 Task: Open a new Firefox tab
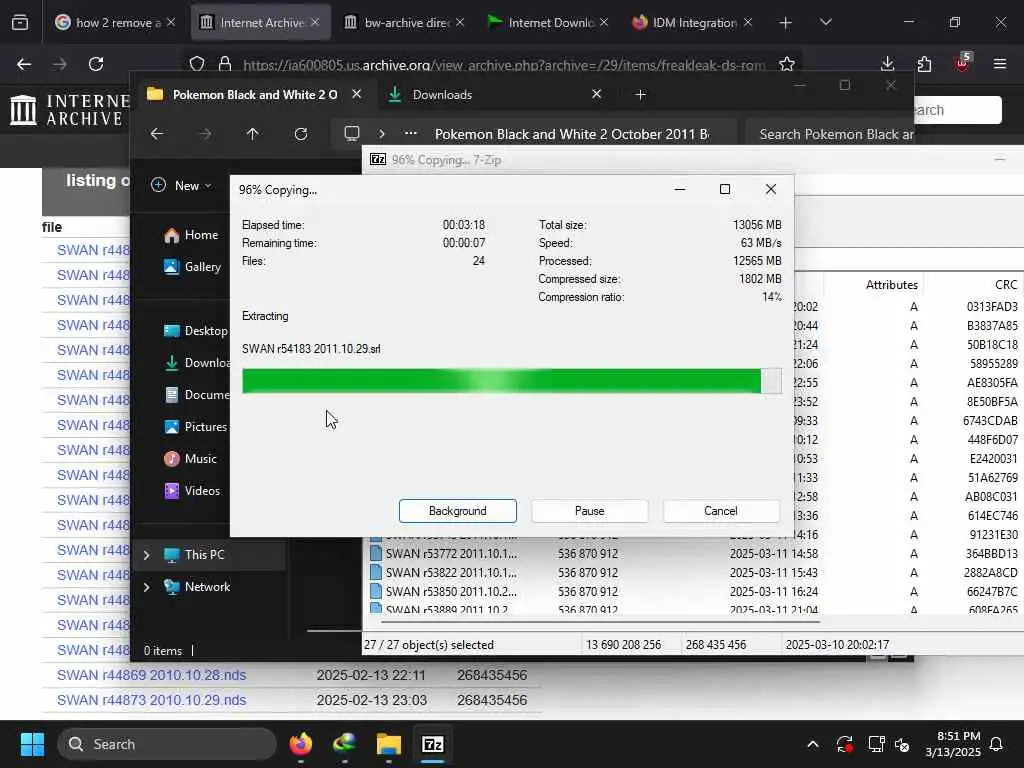785,23
